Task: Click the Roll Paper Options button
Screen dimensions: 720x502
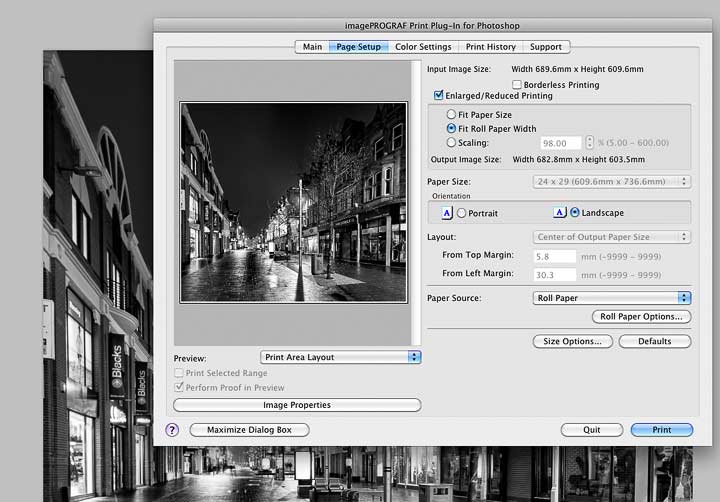Action: (x=641, y=316)
